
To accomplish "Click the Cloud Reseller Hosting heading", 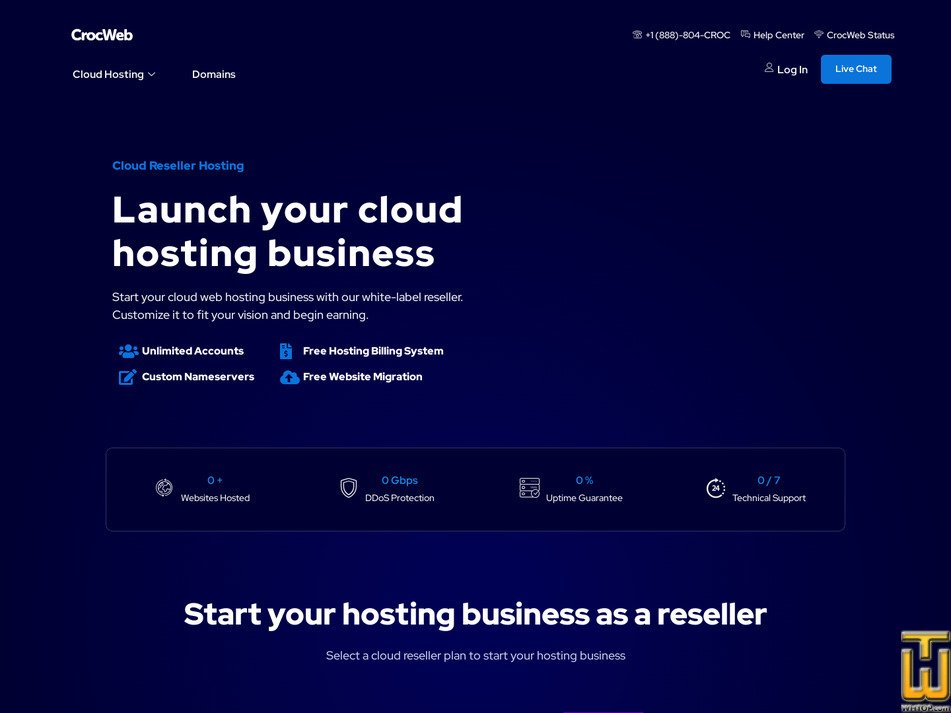I will pyautogui.click(x=178, y=166).
